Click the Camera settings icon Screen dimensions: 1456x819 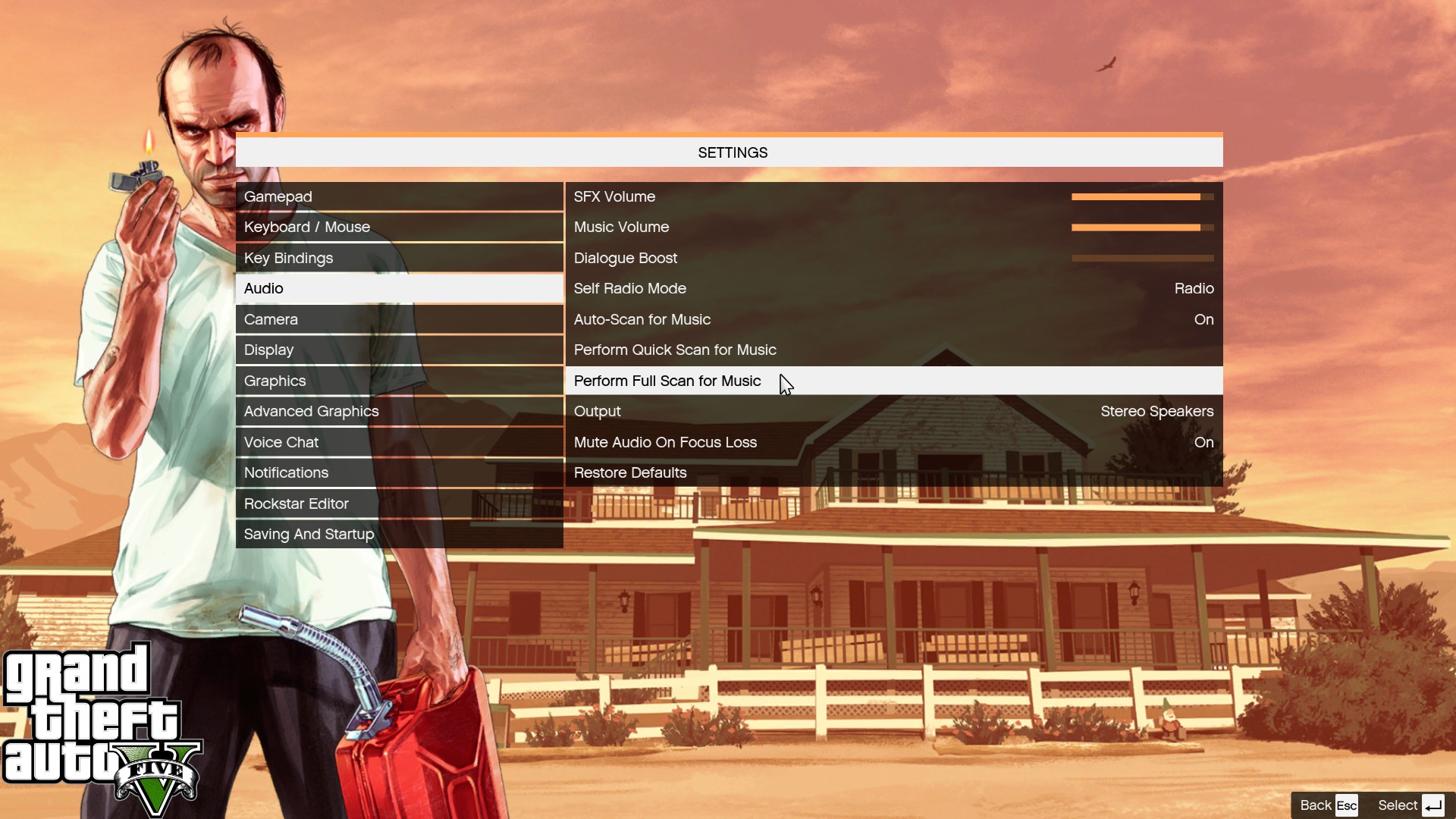click(x=271, y=318)
